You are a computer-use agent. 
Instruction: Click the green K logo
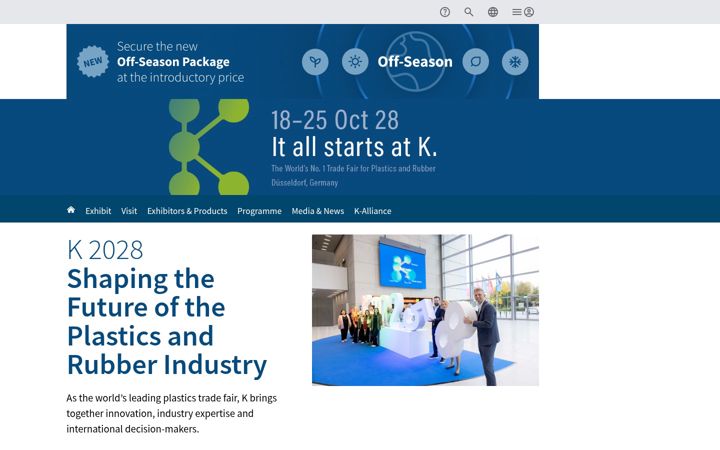tap(209, 147)
